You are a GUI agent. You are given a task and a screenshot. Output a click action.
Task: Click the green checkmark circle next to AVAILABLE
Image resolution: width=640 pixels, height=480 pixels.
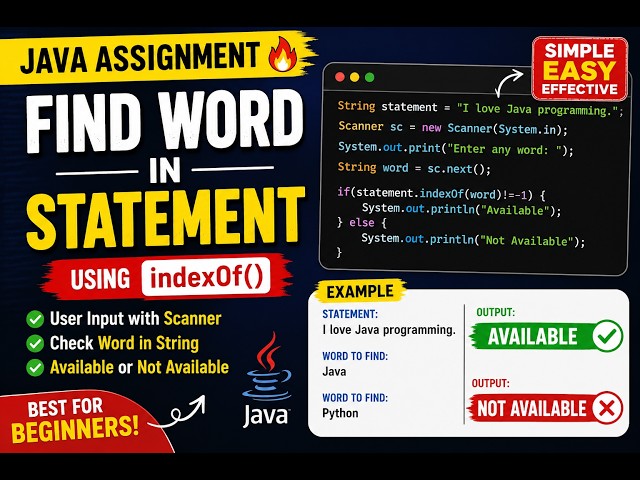tap(607, 336)
